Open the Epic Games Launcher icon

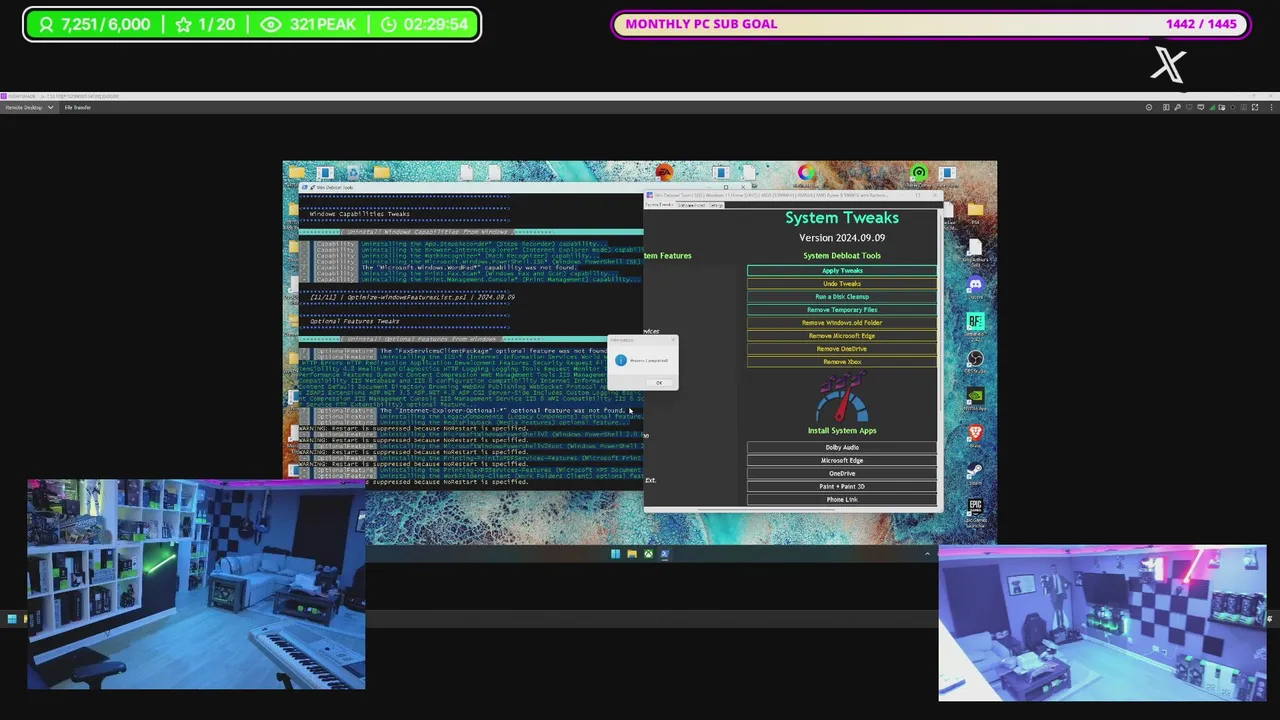(975, 509)
